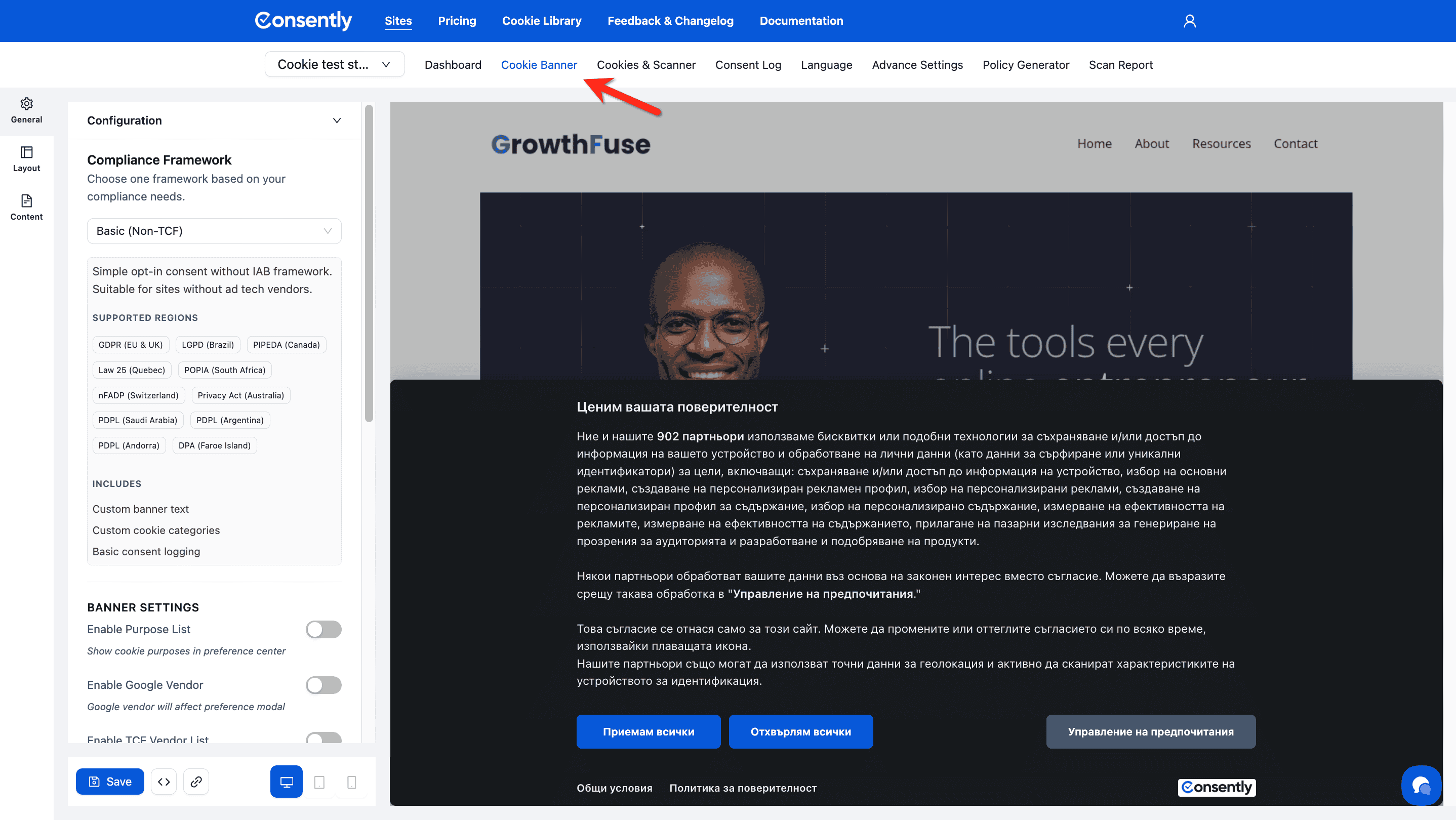Switch to tablet preview mode

(319, 782)
